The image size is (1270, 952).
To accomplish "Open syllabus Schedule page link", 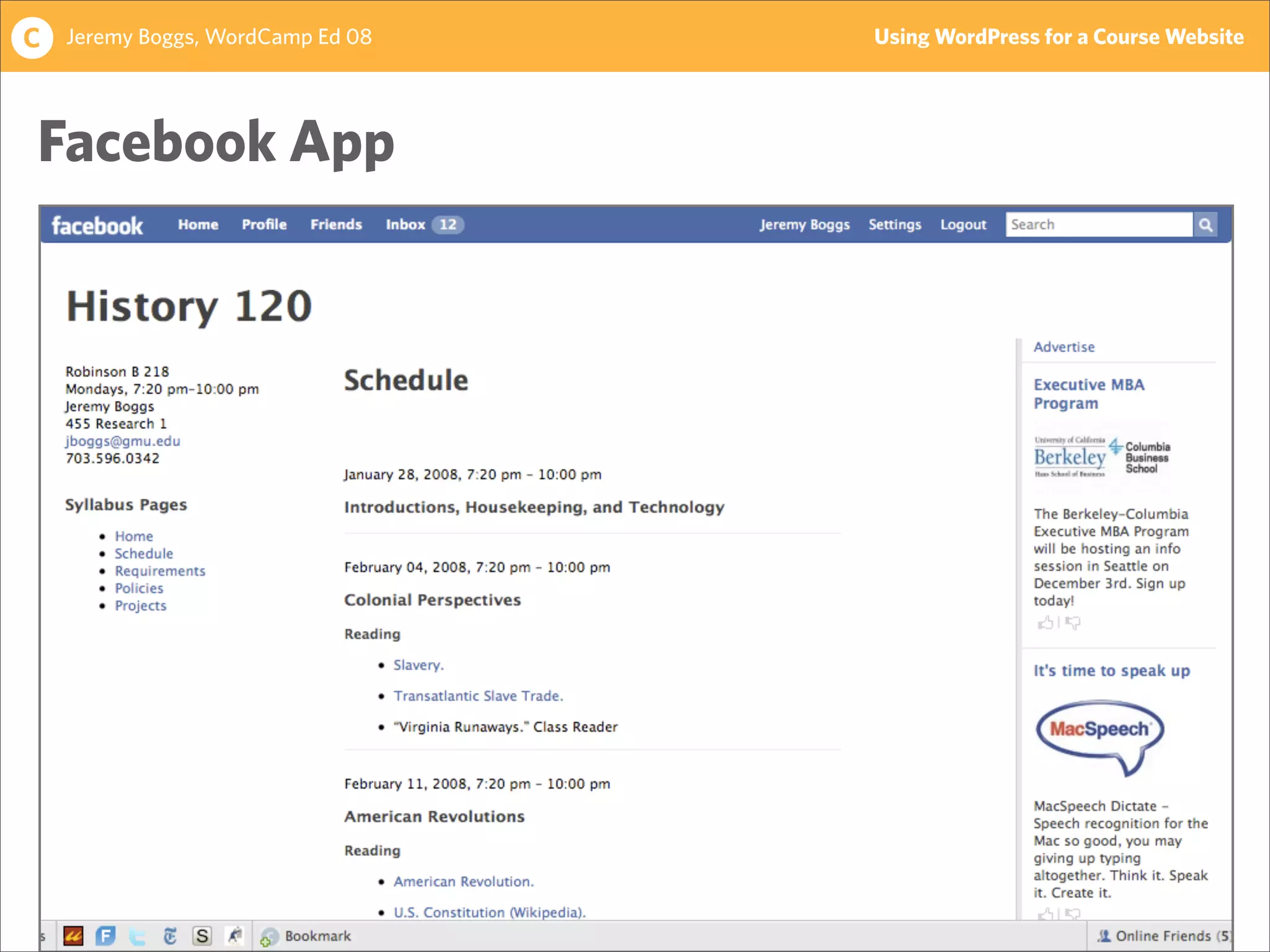I will point(144,553).
